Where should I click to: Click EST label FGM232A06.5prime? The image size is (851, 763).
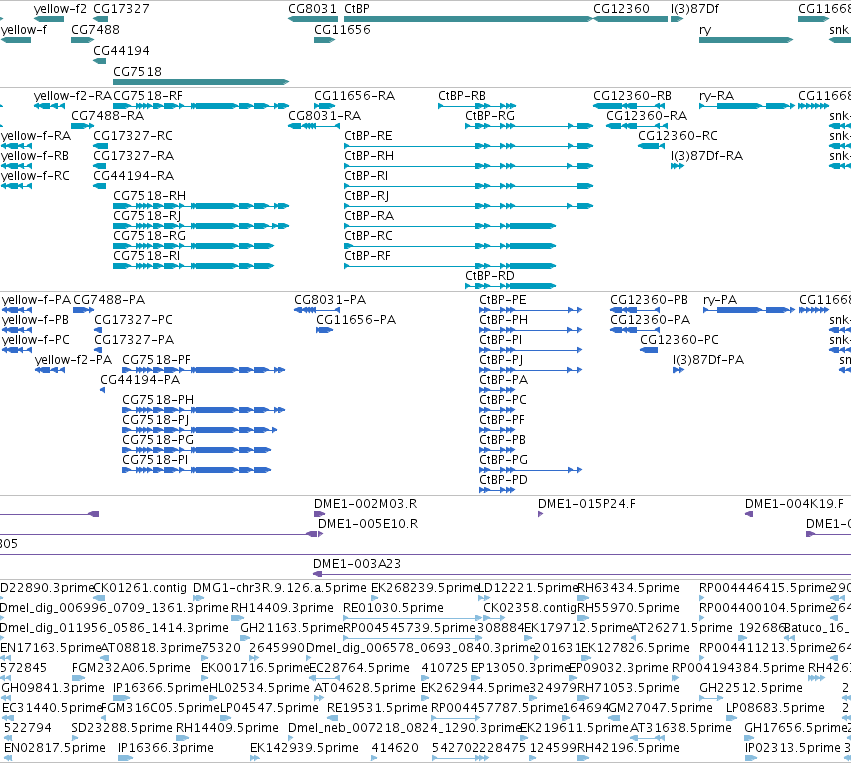click(x=131, y=667)
